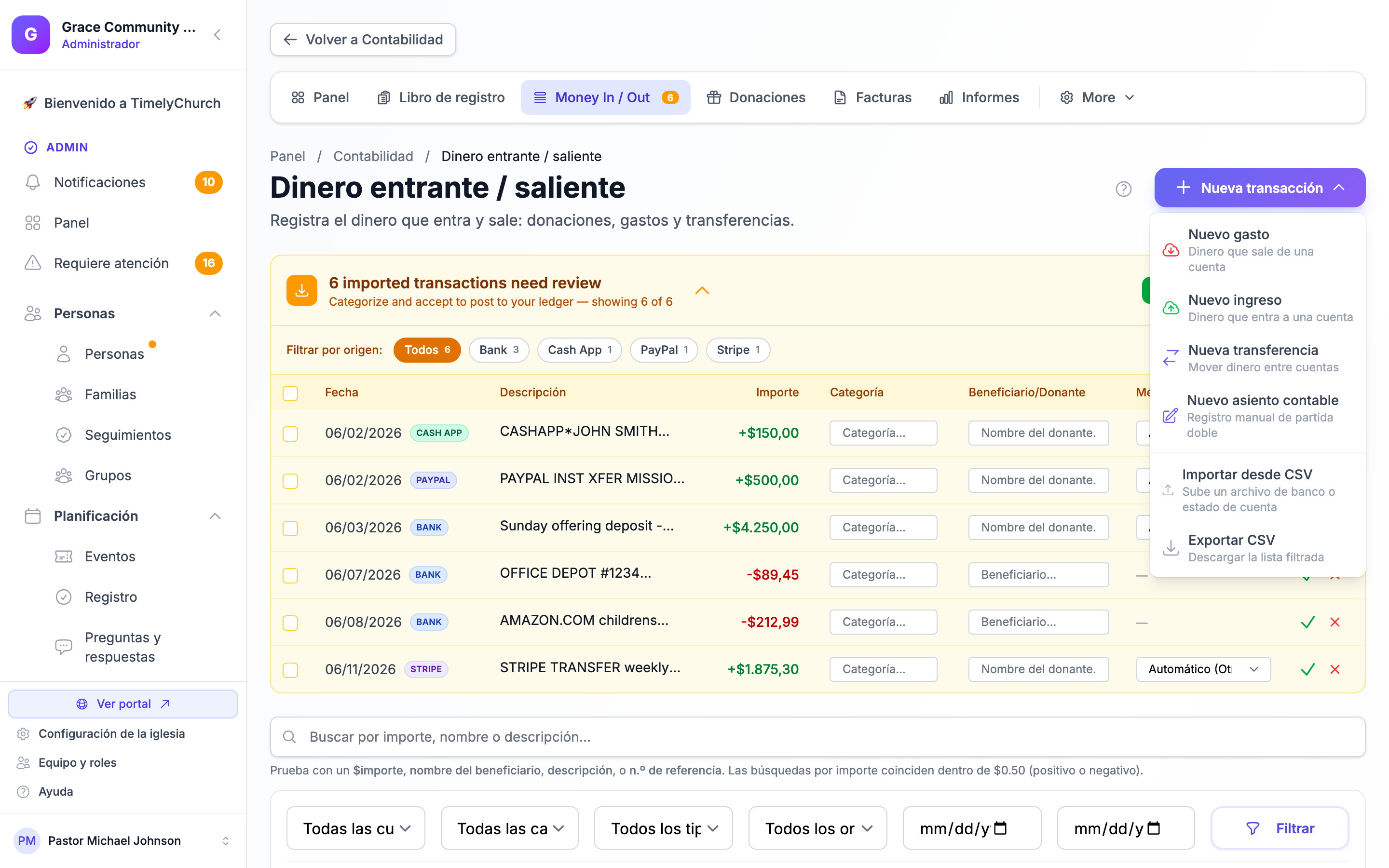The height and width of the screenshot is (868, 1389).
Task: Select the Money In / Out tab
Action: [606, 97]
